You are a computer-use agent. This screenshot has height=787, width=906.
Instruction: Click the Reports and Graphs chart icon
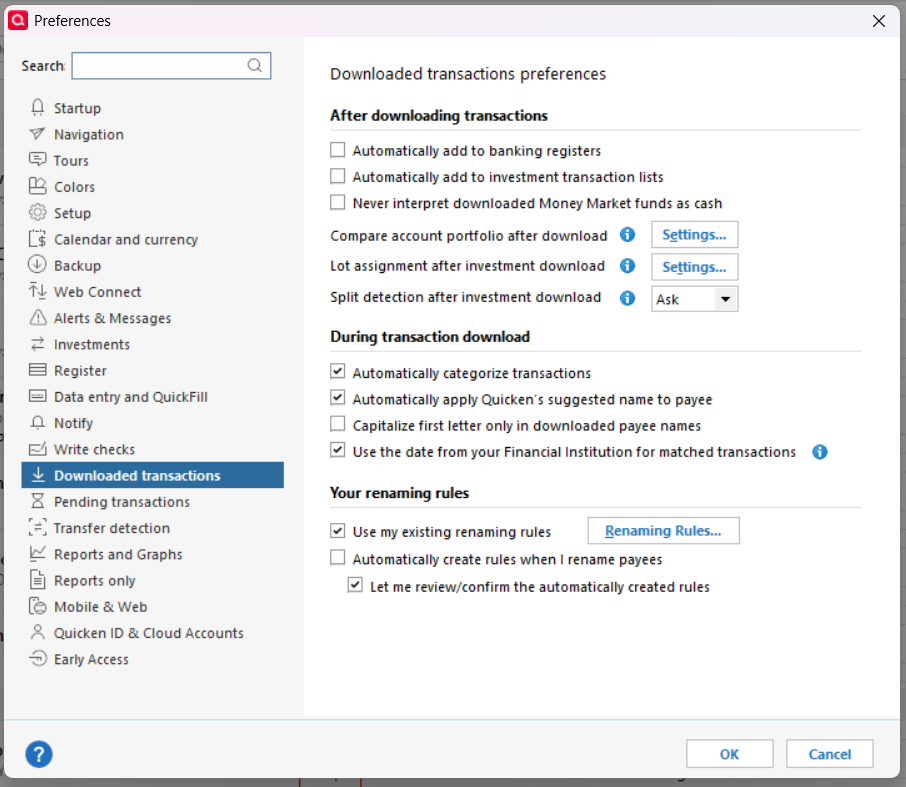point(38,554)
